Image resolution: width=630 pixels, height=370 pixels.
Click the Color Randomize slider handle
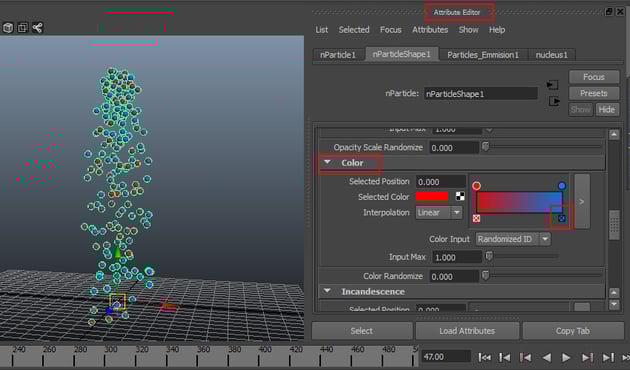(486, 275)
